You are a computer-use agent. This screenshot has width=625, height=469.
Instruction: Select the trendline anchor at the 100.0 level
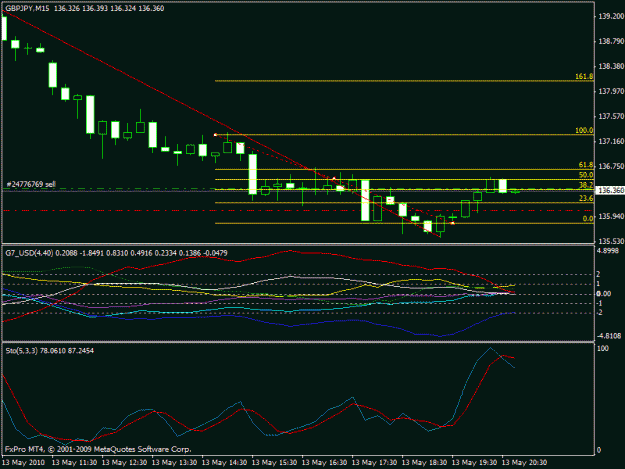tap(215, 135)
